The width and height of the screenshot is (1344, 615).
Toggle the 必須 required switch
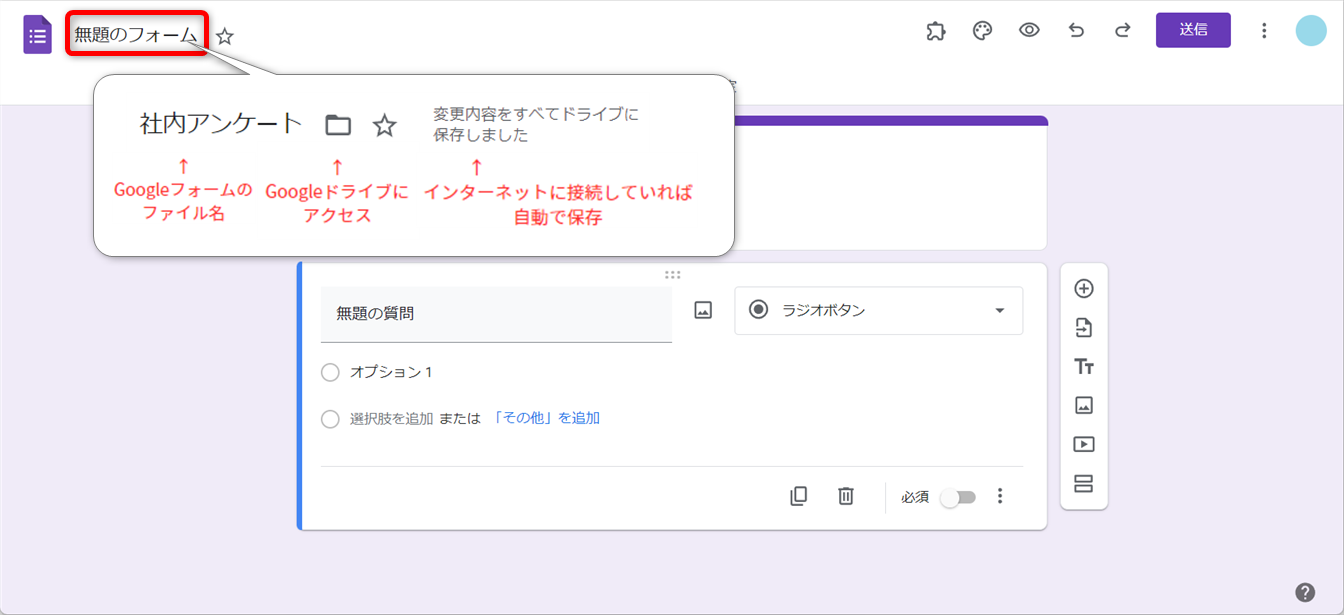pyautogui.click(x=957, y=497)
